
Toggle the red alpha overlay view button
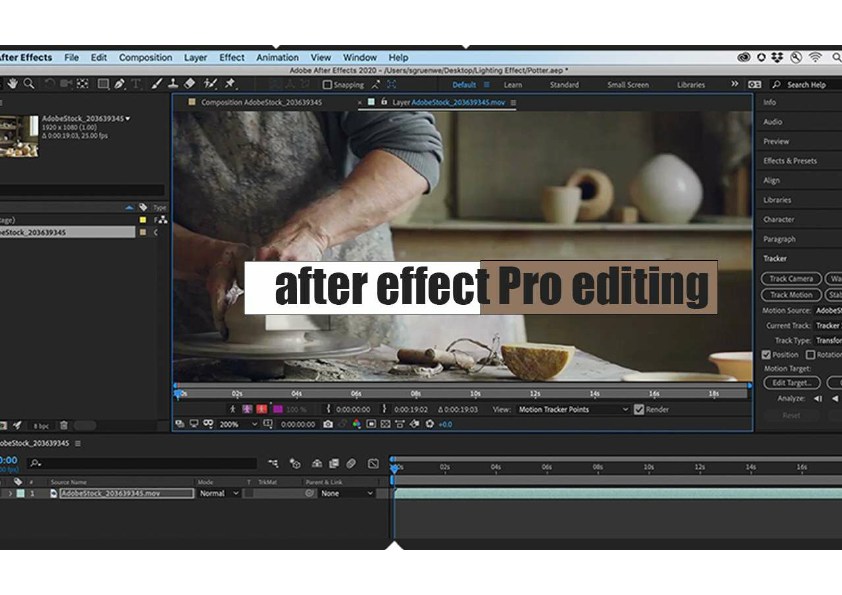(x=262, y=409)
